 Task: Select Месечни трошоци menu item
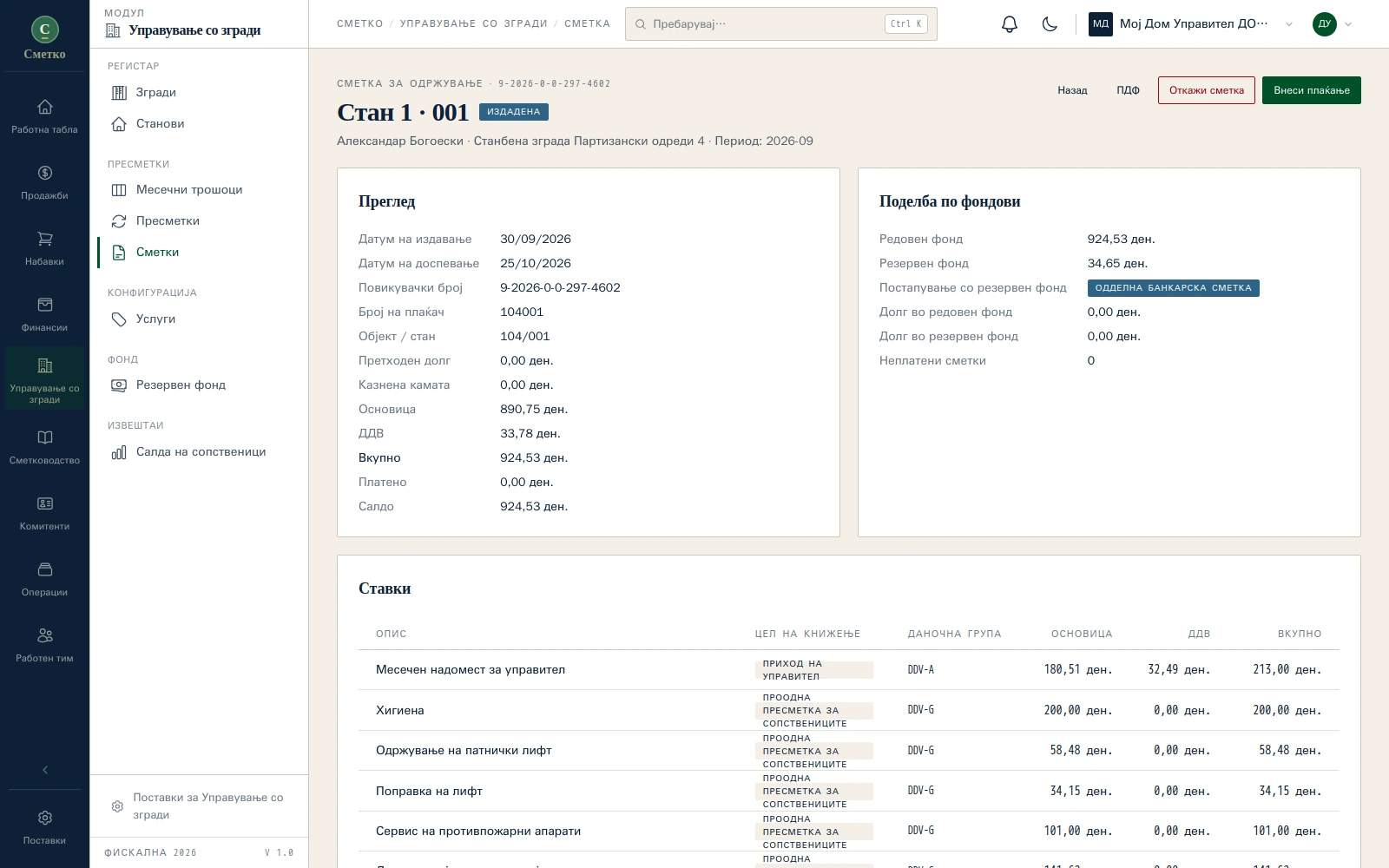coord(189,189)
